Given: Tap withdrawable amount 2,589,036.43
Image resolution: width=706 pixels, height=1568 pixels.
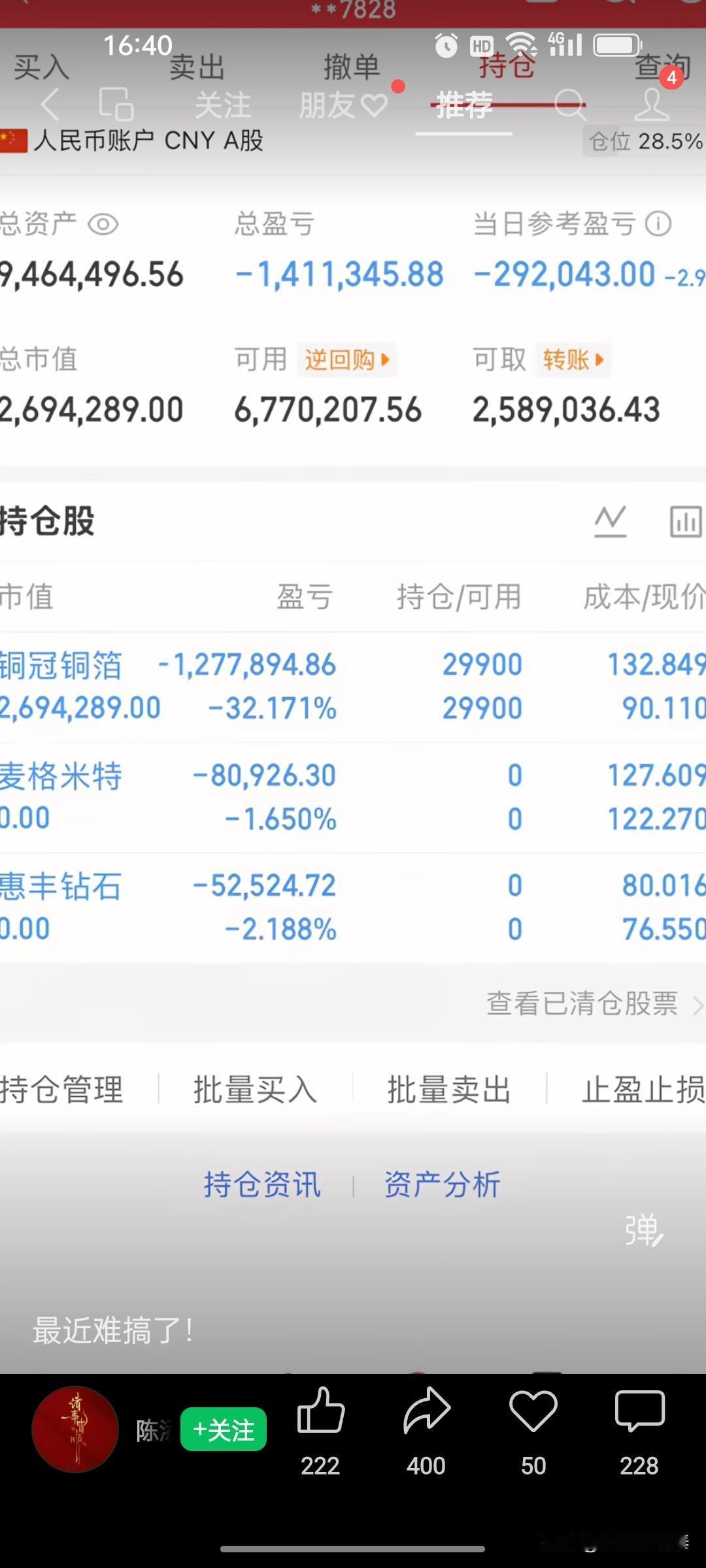Looking at the screenshot, I should (566, 410).
